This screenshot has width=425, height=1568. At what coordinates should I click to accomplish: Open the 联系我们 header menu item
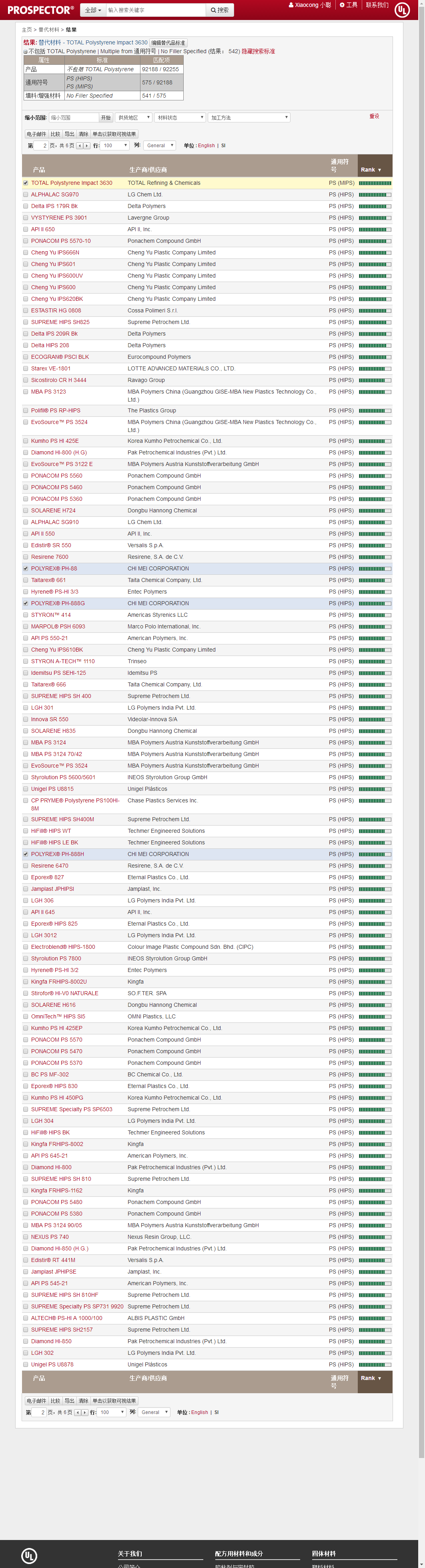[x=377, y=5]
